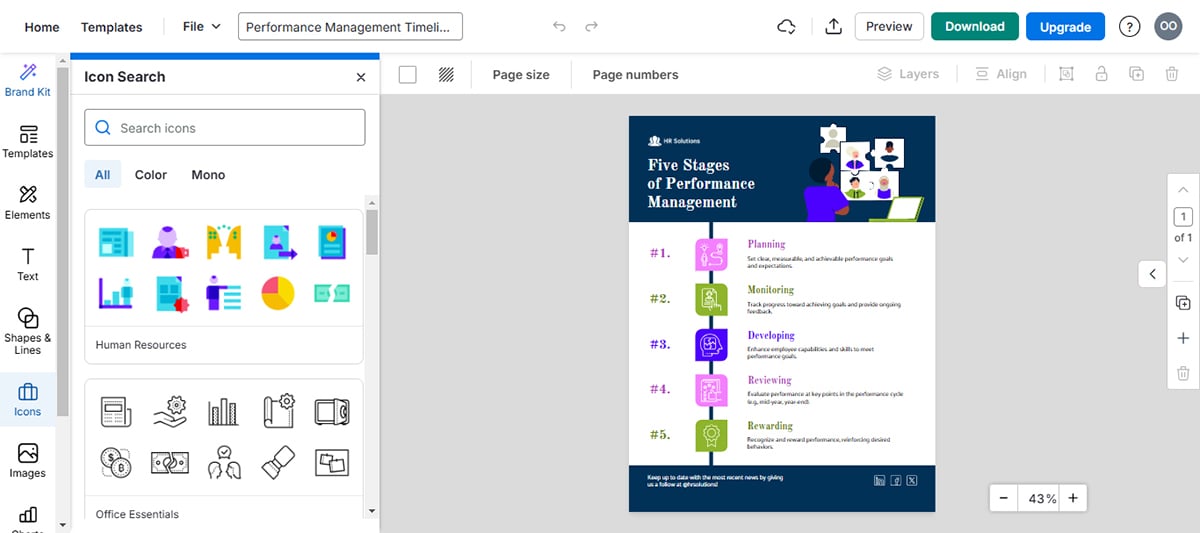This screenshot has width=1200, height=533.
Task: Click the help question mark icon
Action: (x=1129, y=27)
